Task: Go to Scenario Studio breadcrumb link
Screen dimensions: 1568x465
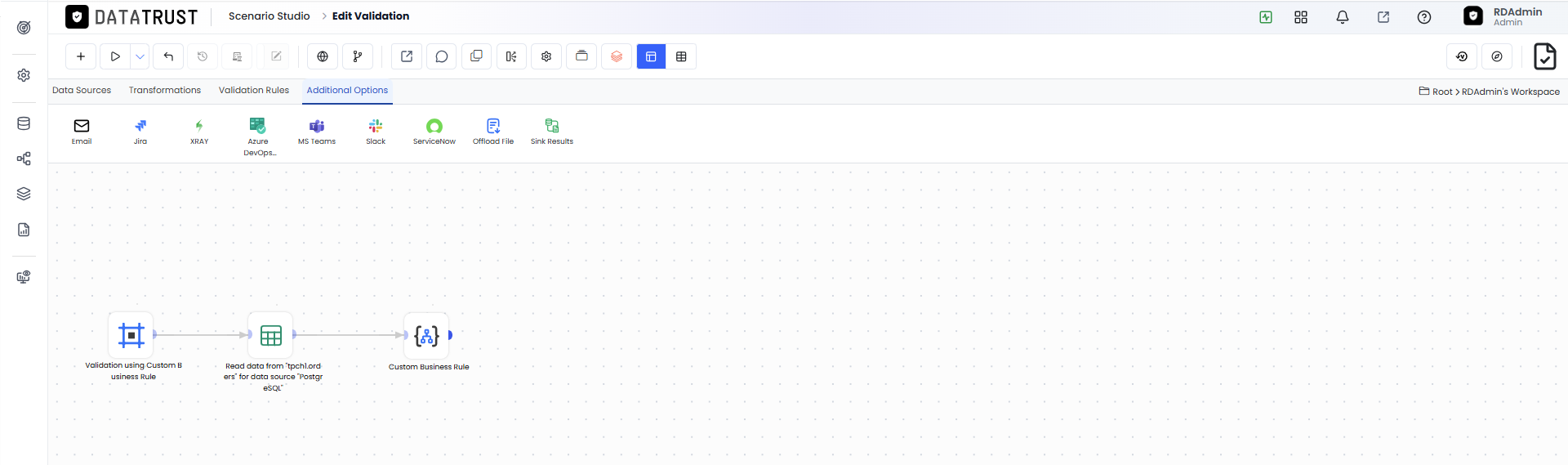Action: 269,16
